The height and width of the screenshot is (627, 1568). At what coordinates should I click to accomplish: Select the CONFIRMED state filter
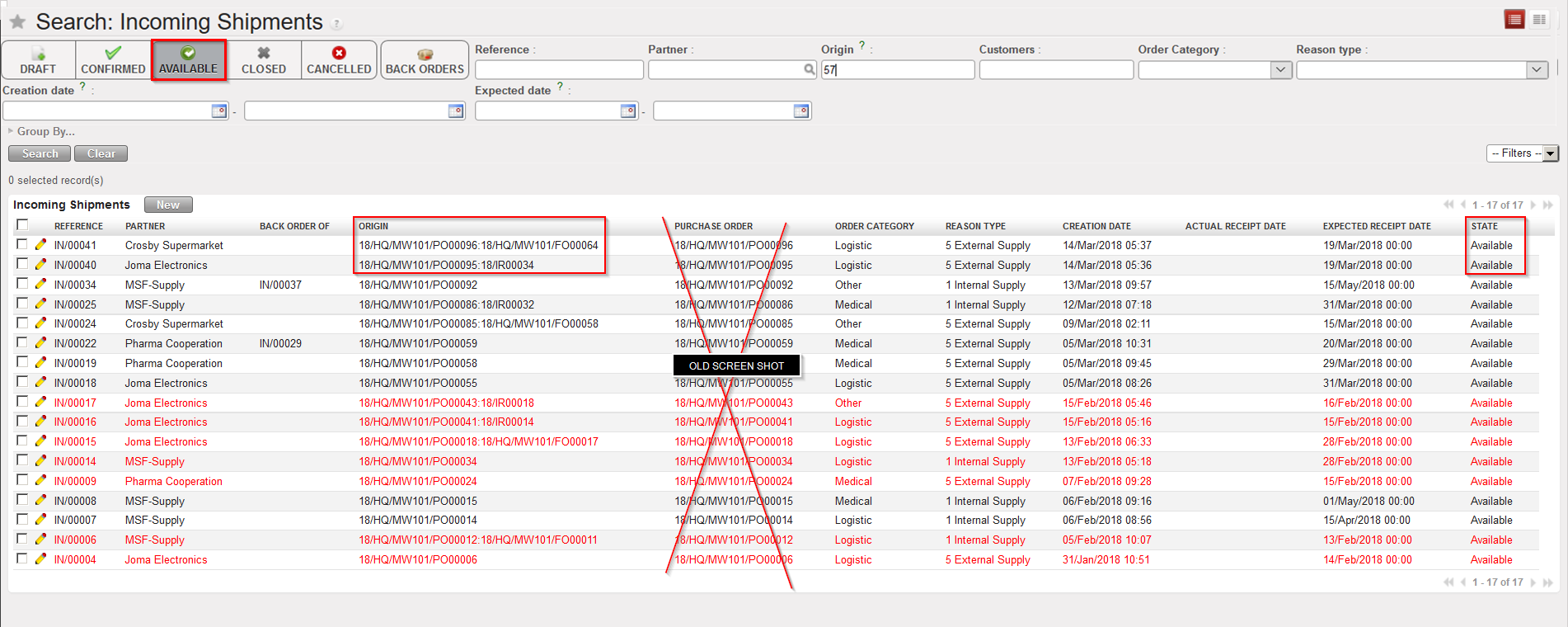coord(113,60)
